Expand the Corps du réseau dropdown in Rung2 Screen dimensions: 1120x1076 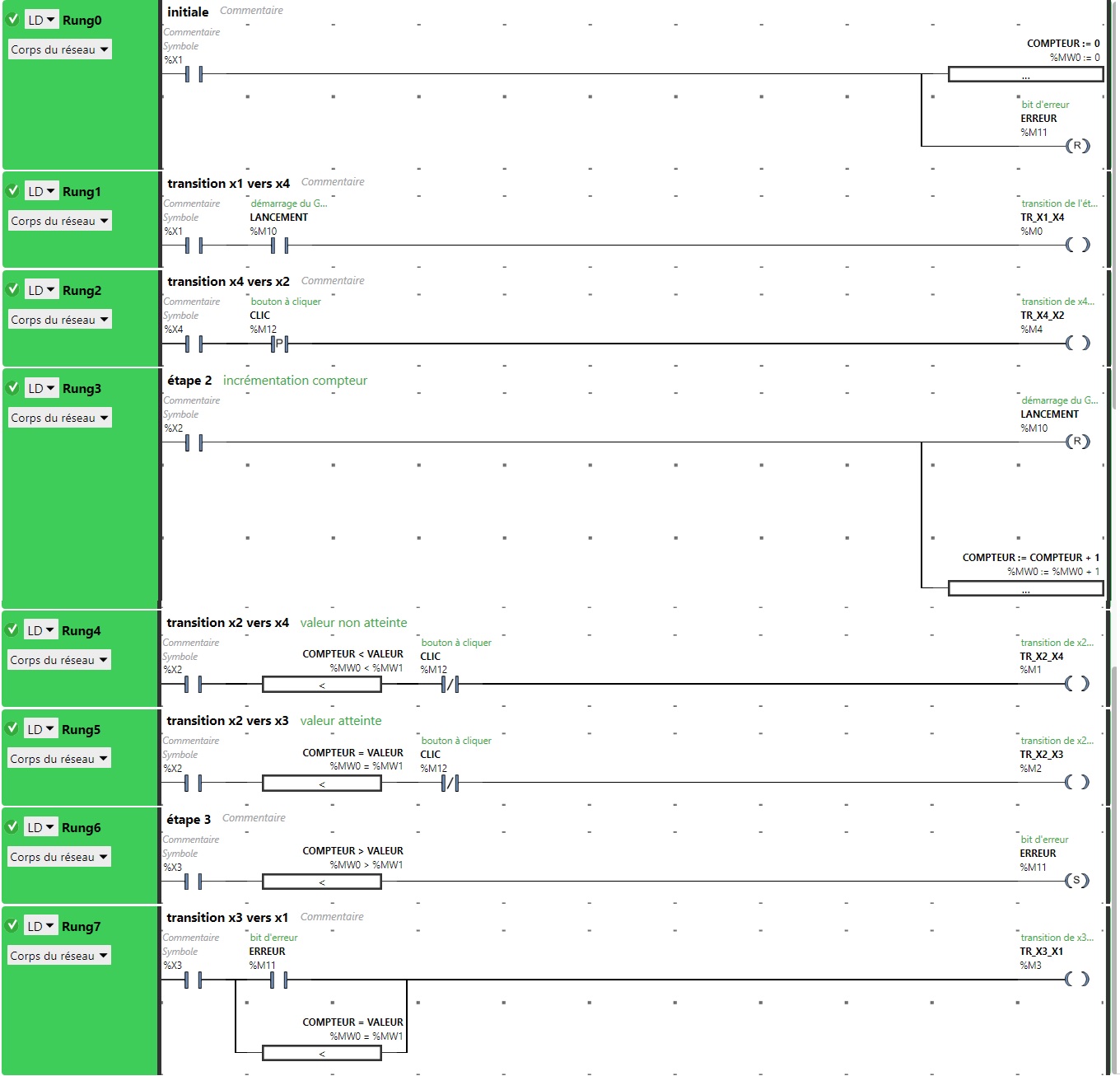pos(59,320)
